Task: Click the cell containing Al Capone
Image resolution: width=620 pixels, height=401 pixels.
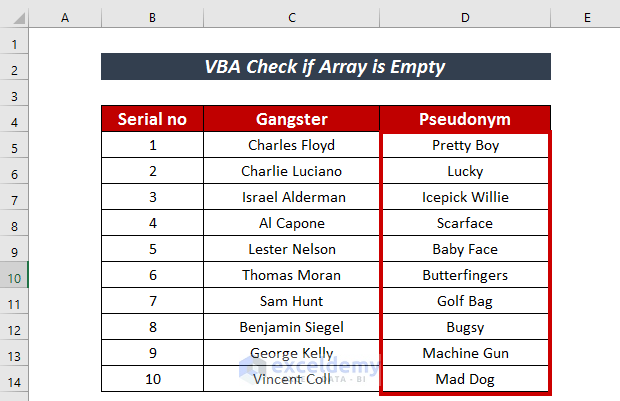Action: pos(291,223)
